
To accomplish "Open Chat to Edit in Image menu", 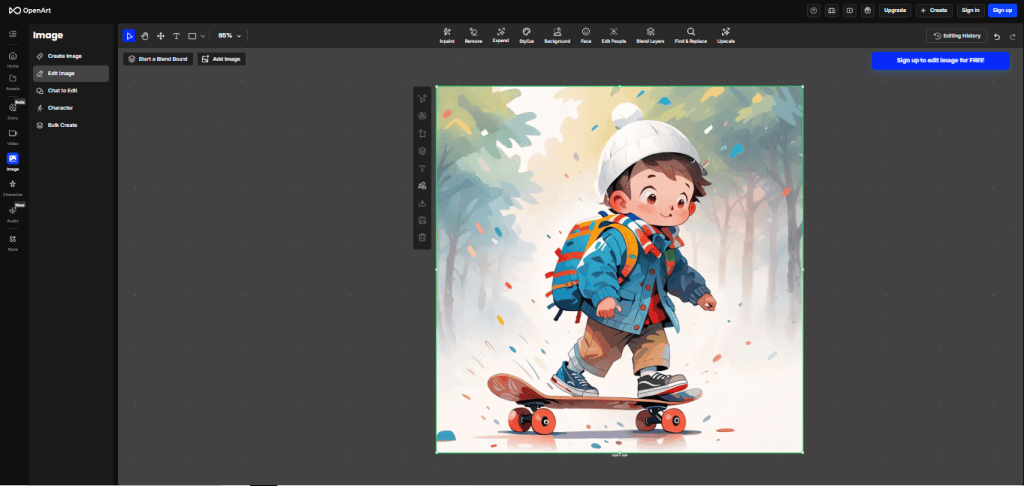I will 62,90.
